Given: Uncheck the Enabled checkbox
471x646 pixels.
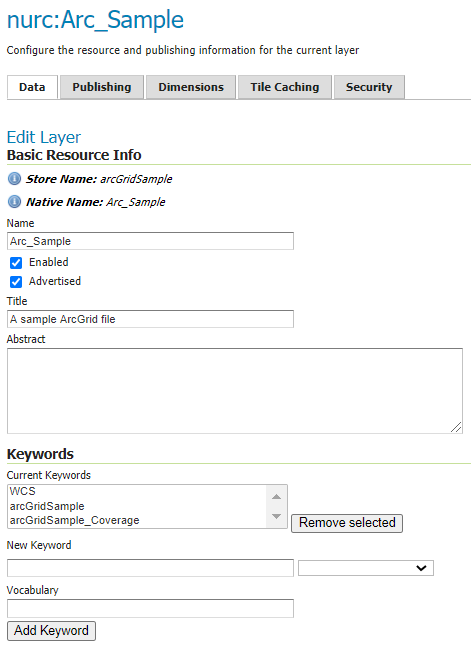Looking at the screenshot, I should click(x=16, y=263).
